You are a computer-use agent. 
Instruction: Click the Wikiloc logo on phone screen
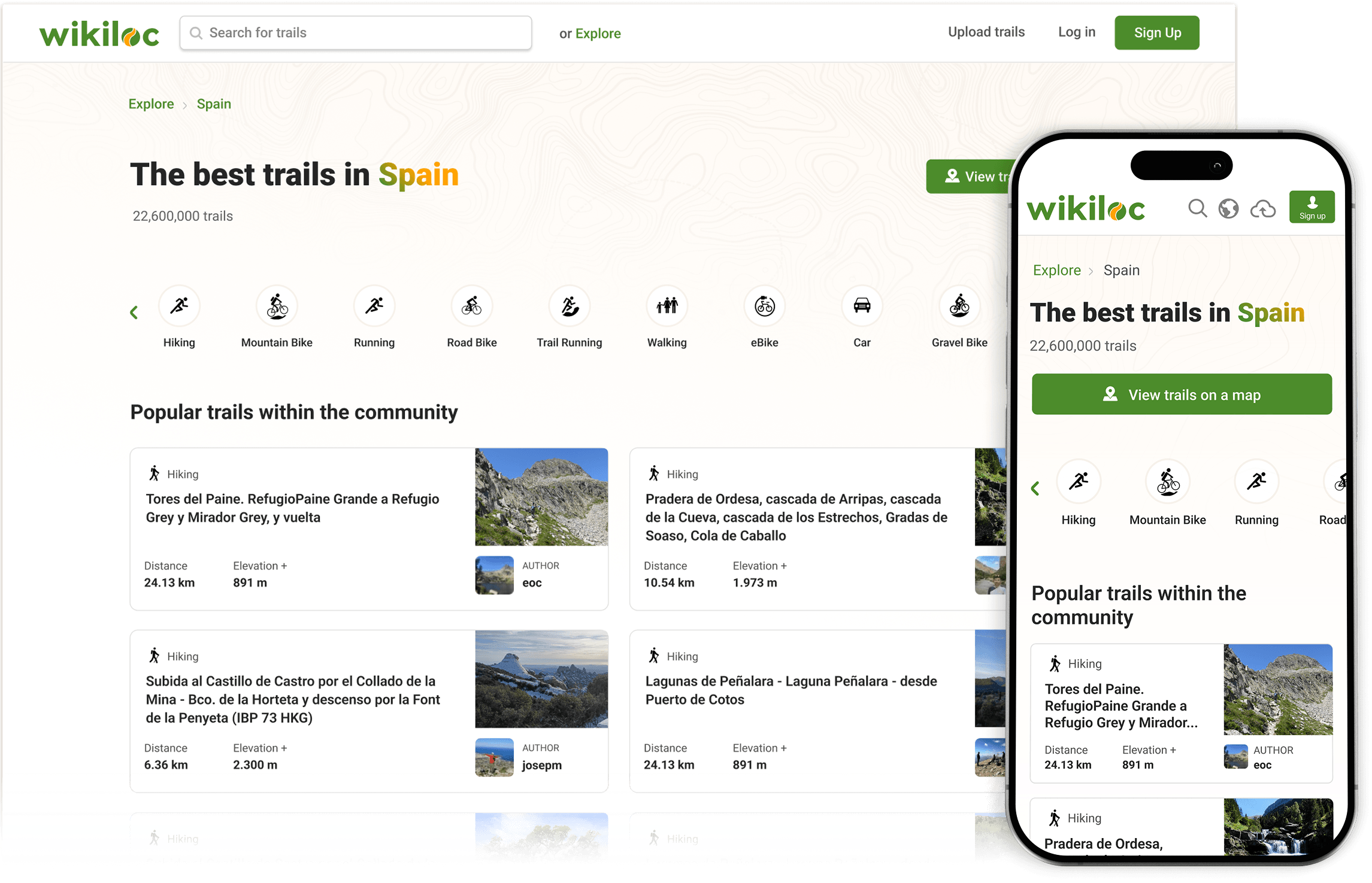pyautogui.click(x=1086, y=209)
